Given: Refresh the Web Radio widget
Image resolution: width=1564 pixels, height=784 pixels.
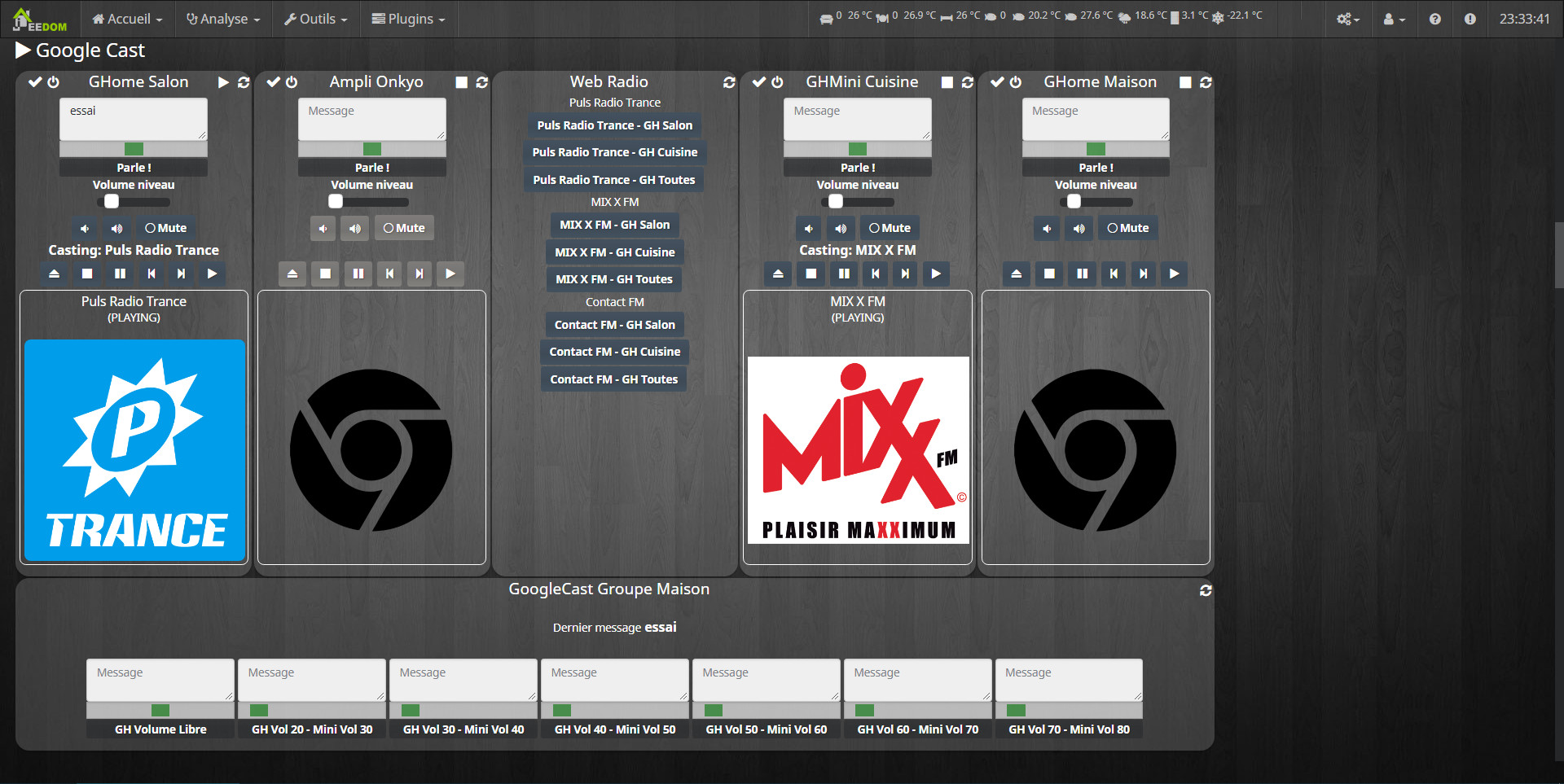Looking at the screenshot, I should coord(729,82).
